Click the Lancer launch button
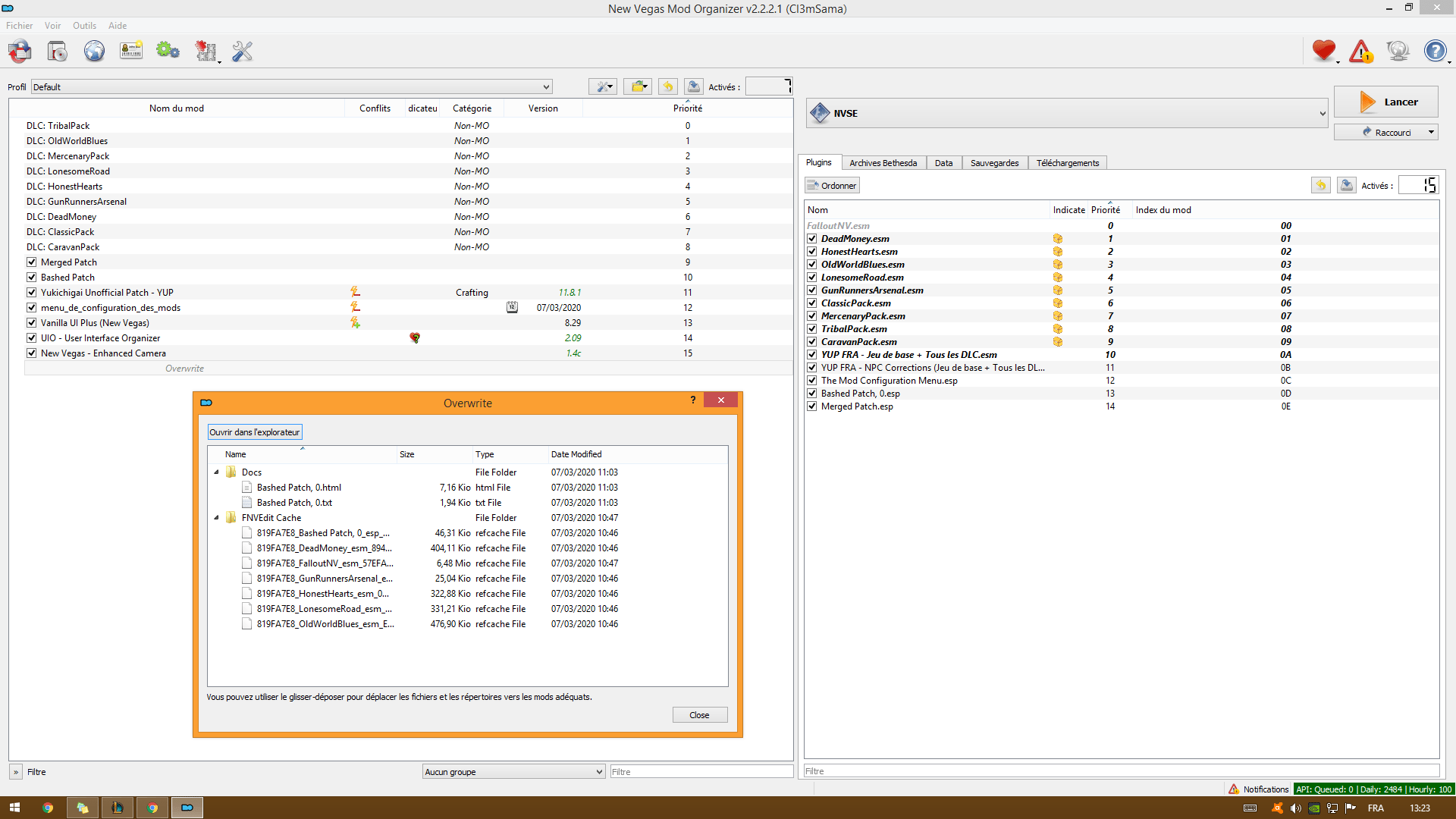1456x819 pixels. (1385, 102)
